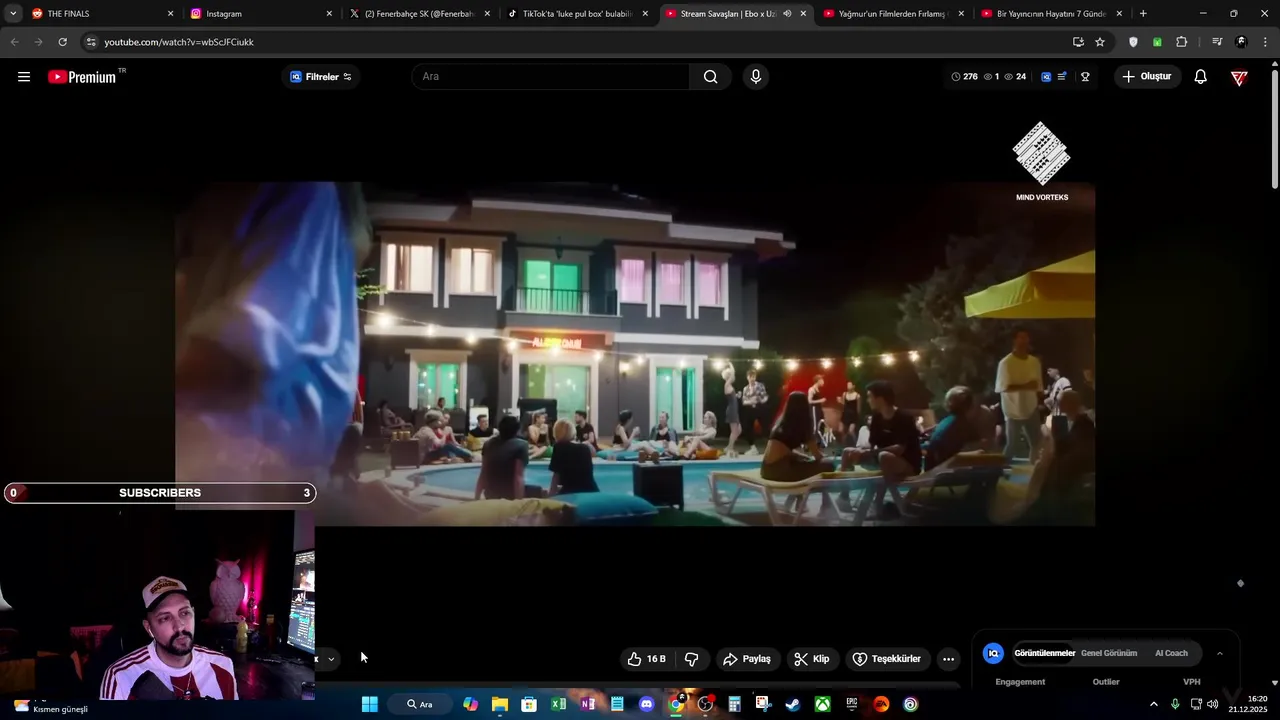Focus the Ara search input field
The width and height of the screenshot is (1280, 720).
tap(551, 77)
